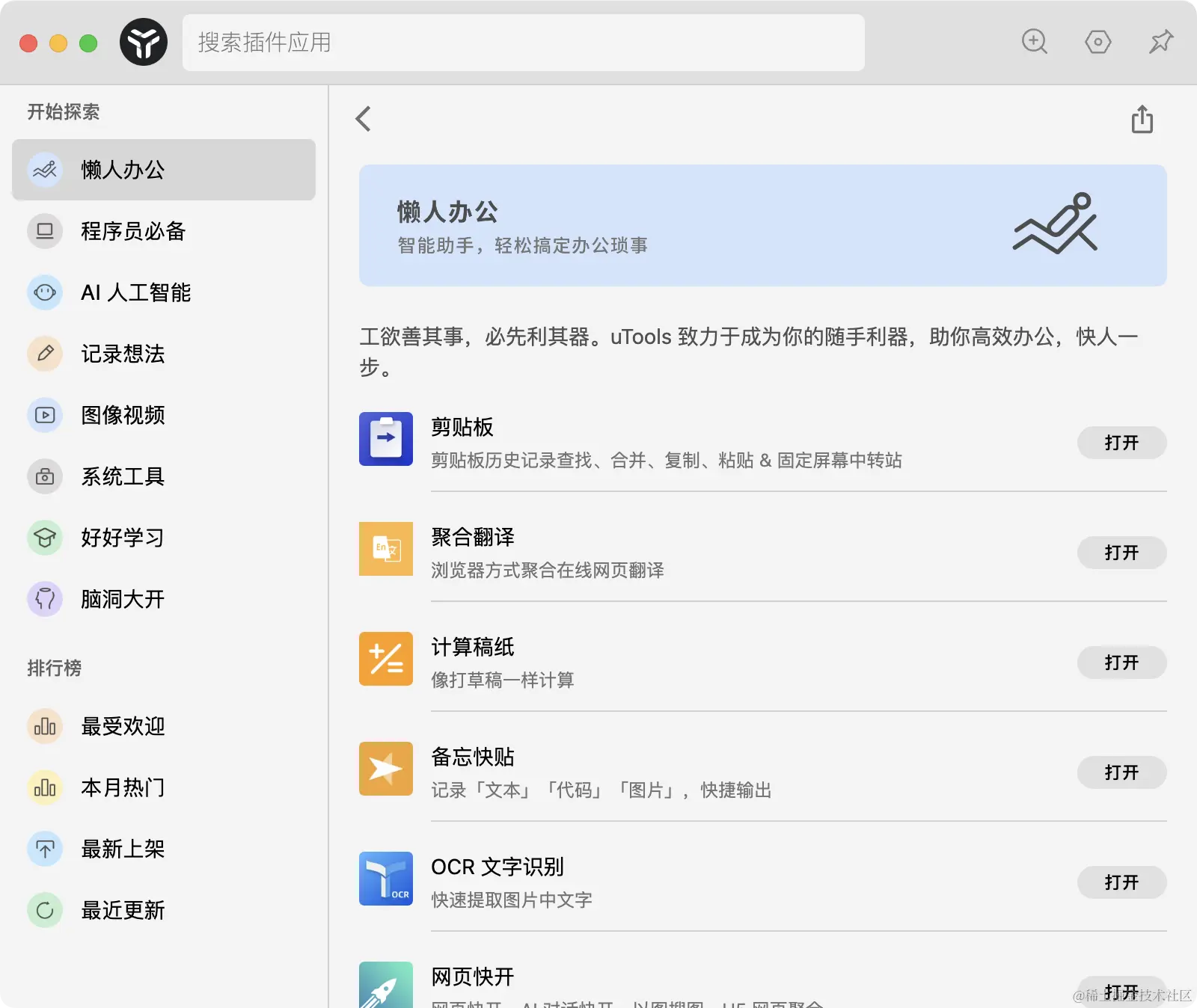Click the 好好学习 graduation cap icon
This screenshot has height=1008, width=1197.
coord(45,538)
